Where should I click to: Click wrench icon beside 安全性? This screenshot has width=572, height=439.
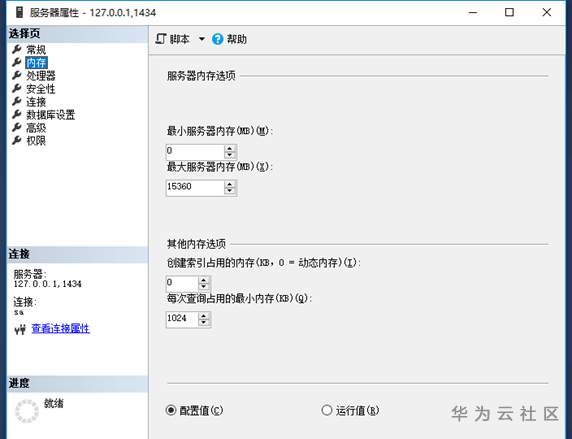point(16,89)
